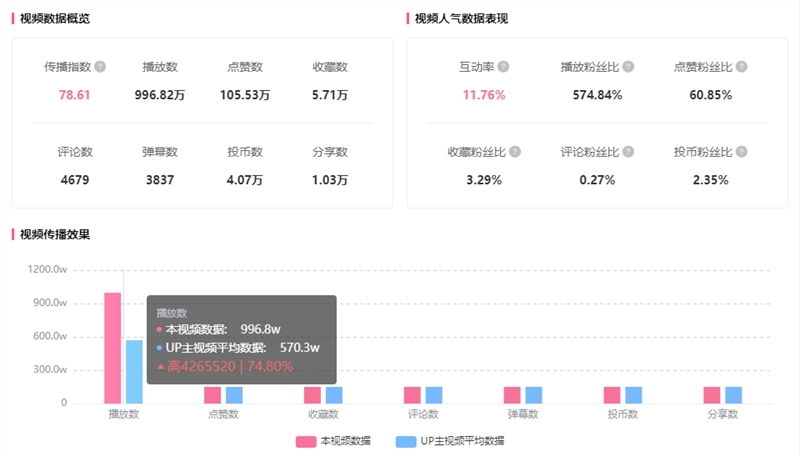800x456 pixels.
Task: Click tooltip value 570.3w
Action: tap(300, 348)
